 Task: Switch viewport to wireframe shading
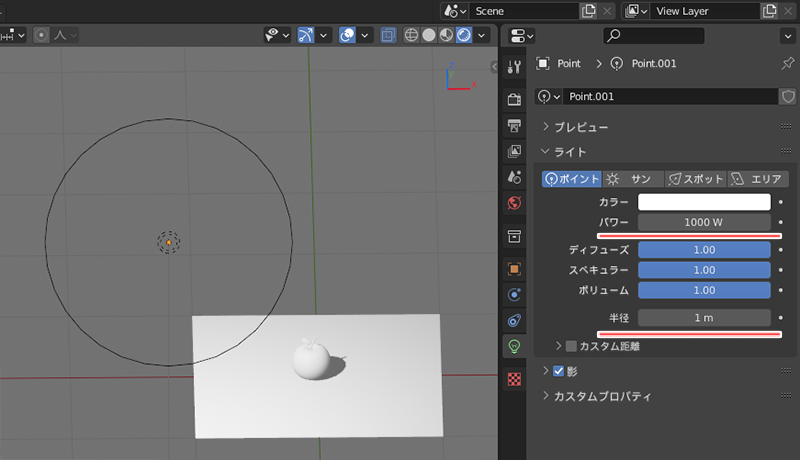click(412, 35)
